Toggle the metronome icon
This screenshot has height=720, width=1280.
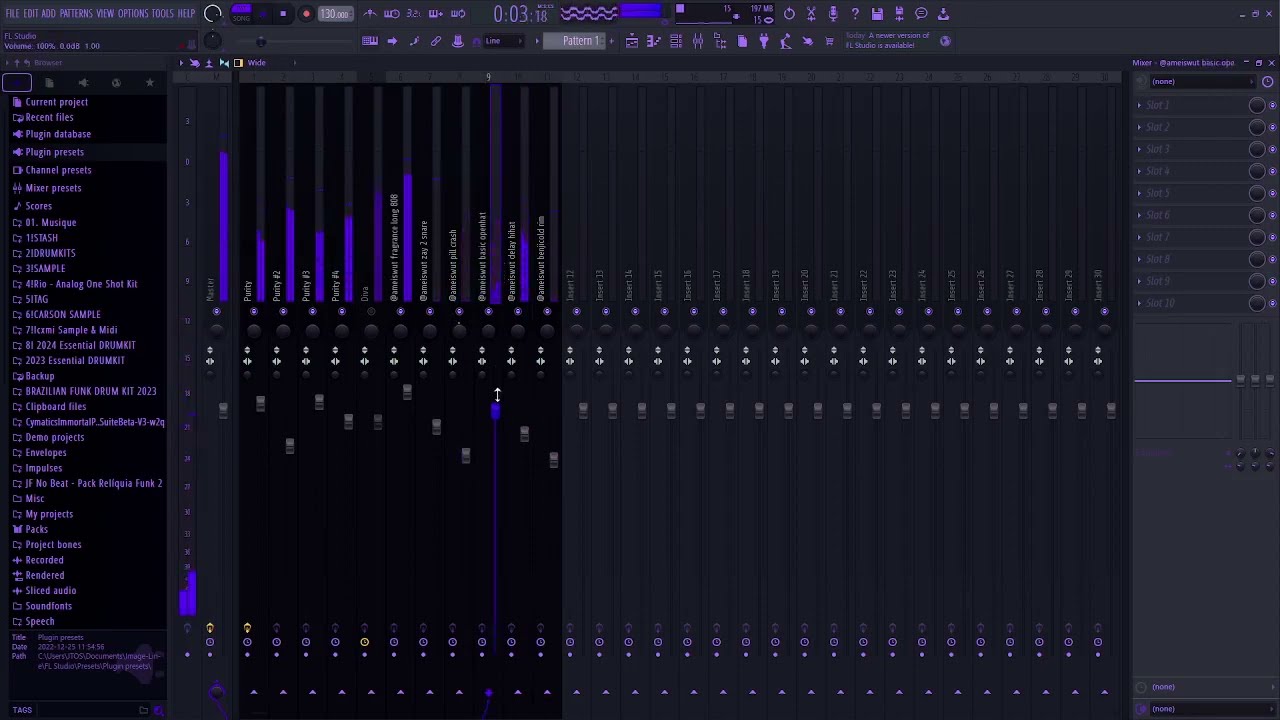coord(370,14)
